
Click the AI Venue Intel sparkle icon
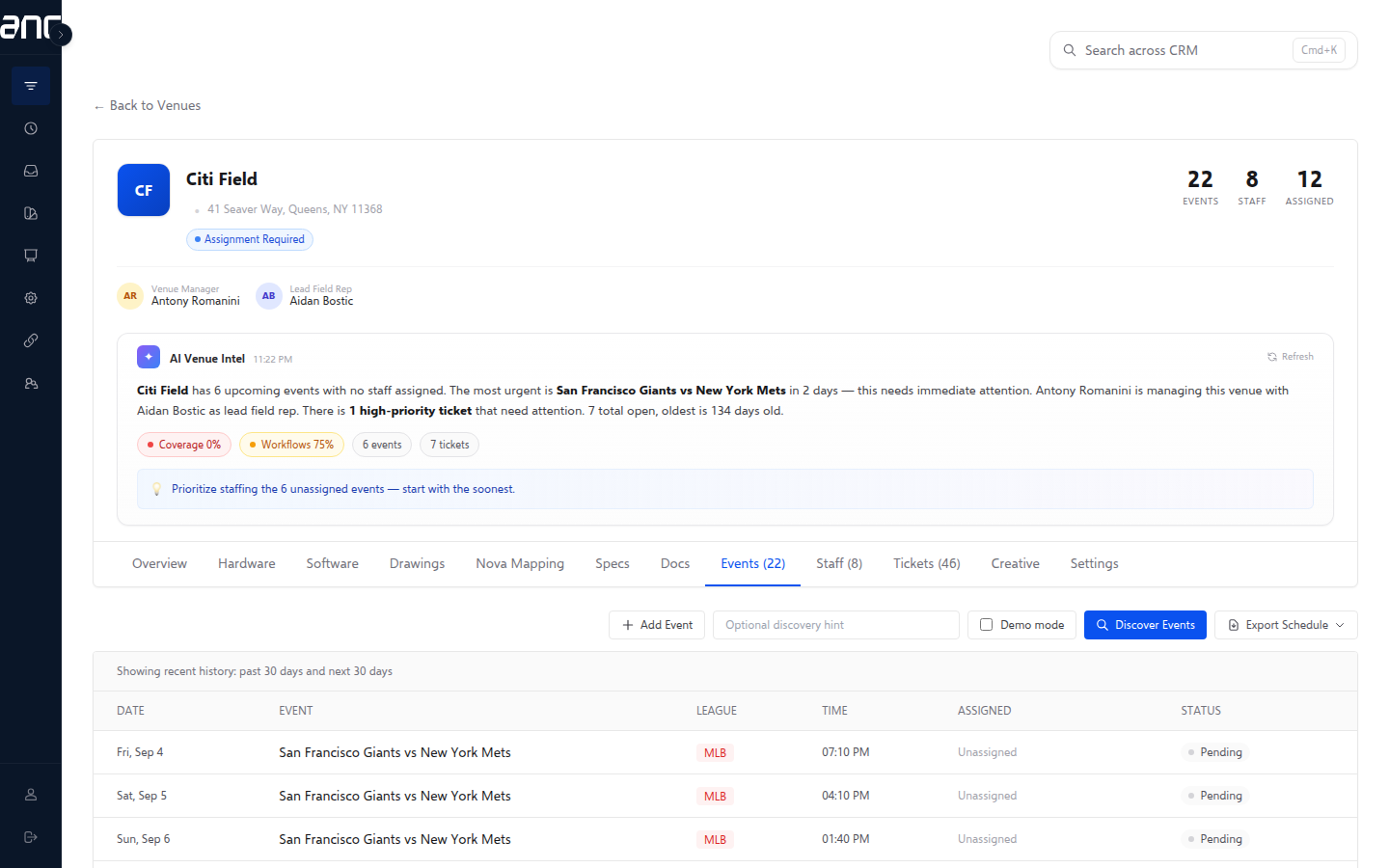(x=149, y=357)
